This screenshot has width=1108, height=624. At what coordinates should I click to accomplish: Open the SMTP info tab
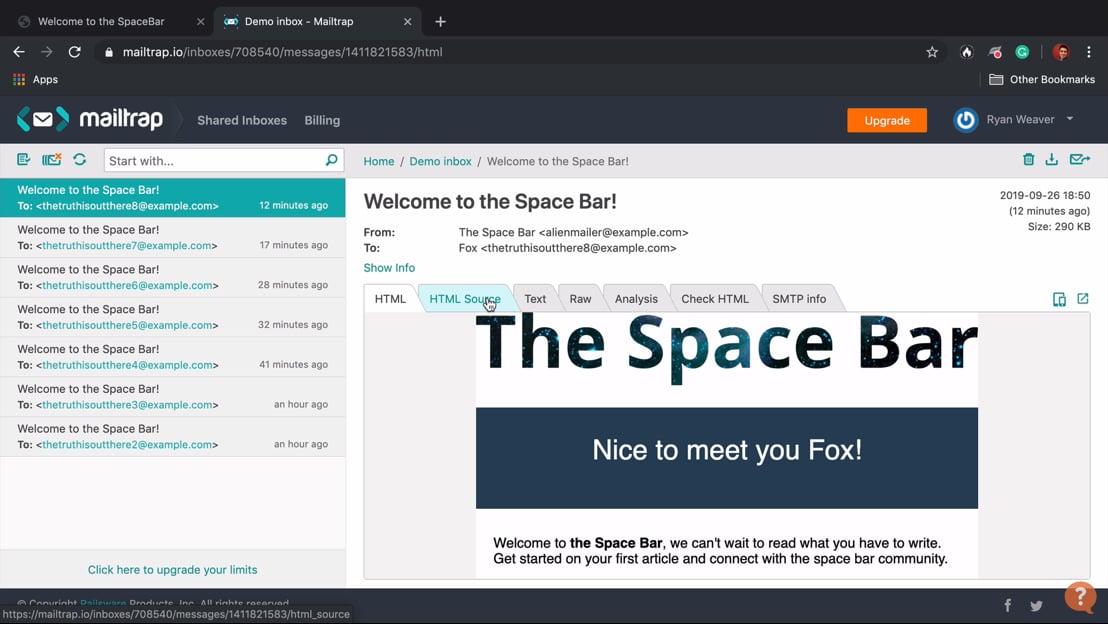pos(799,298)
